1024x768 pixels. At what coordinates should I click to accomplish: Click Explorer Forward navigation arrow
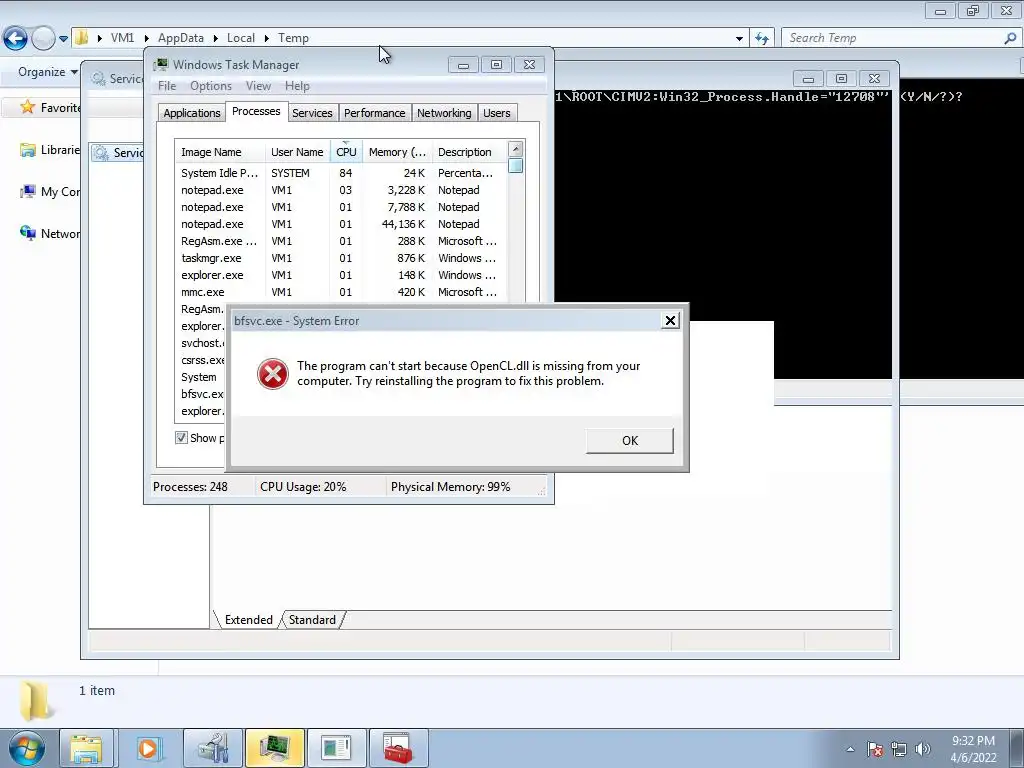click(x=43, y=39)
